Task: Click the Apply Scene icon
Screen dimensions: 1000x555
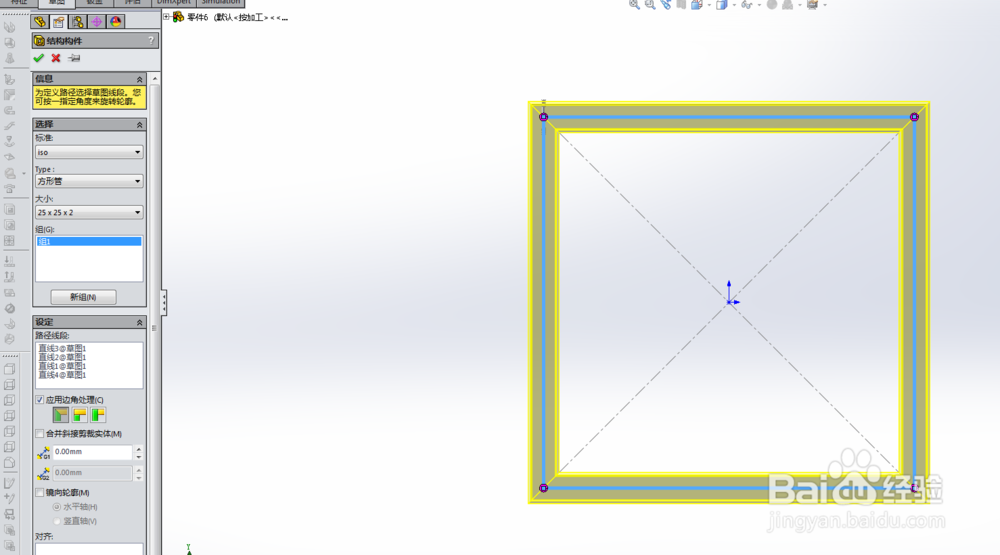Action: click(788, 4)
